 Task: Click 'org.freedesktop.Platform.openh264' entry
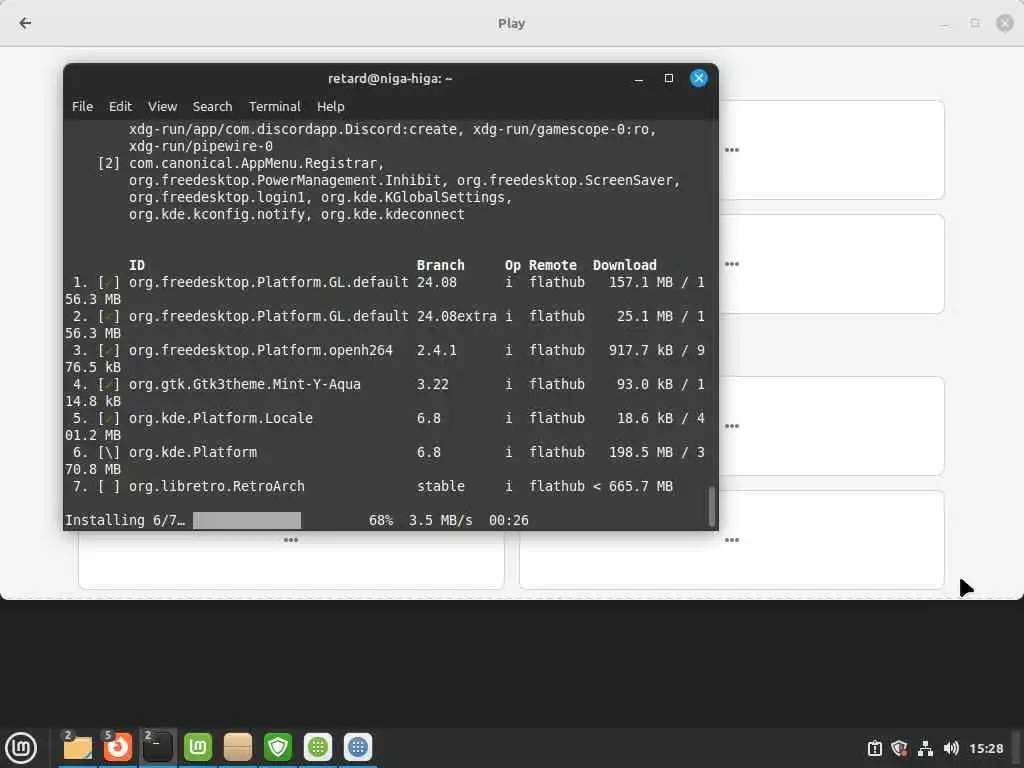click(261, 351)
